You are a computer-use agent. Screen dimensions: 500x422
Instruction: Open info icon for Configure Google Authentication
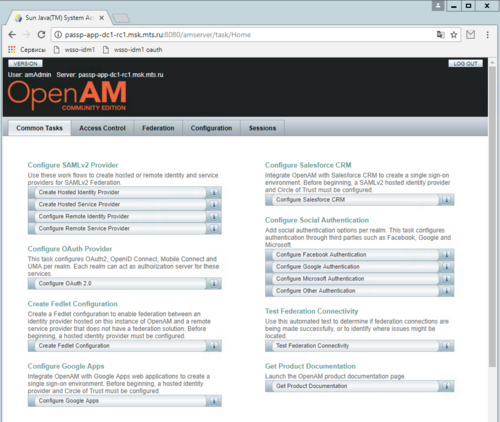(x=447, y=267)
